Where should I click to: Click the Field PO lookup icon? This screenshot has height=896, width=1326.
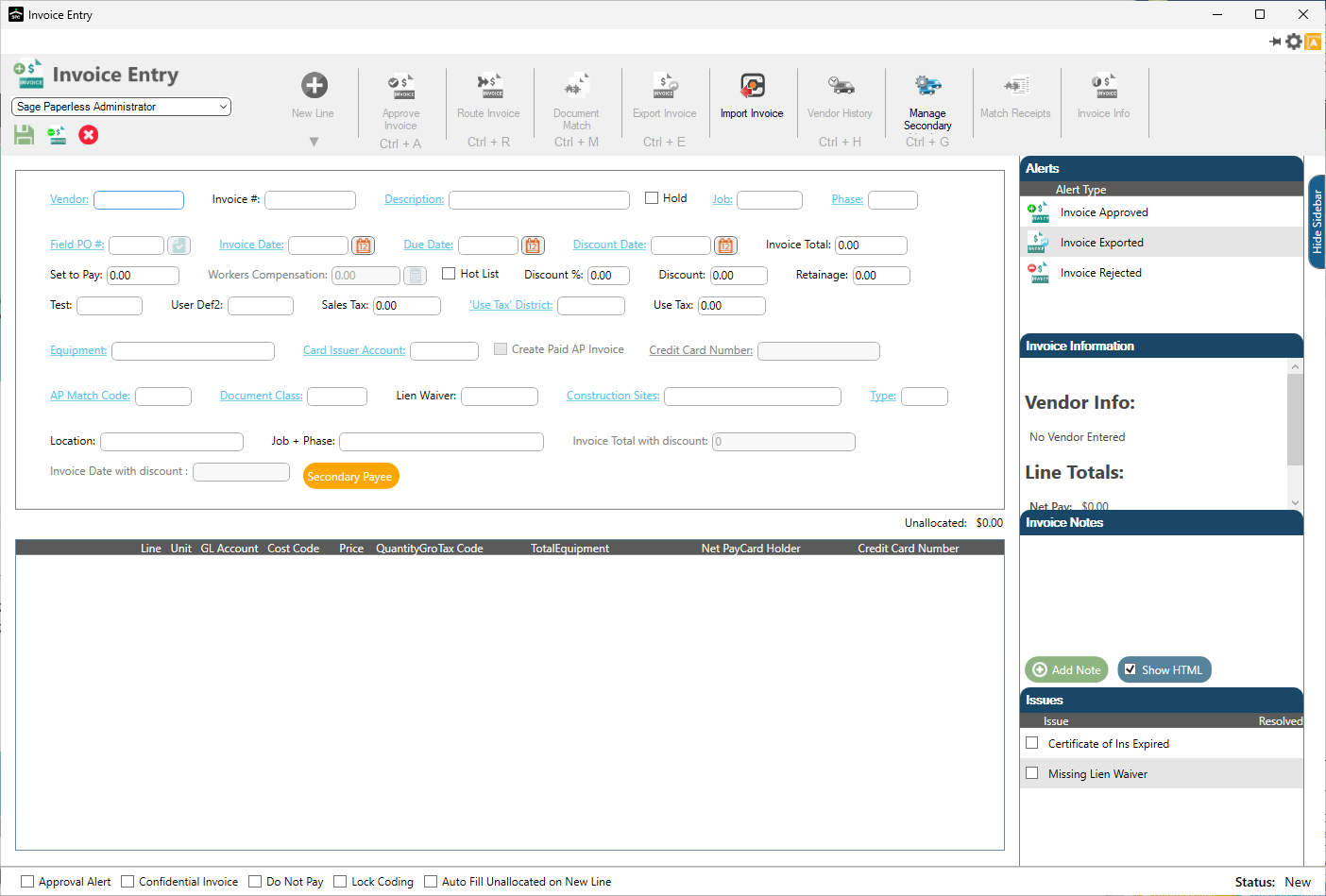(x=178, y=245)
